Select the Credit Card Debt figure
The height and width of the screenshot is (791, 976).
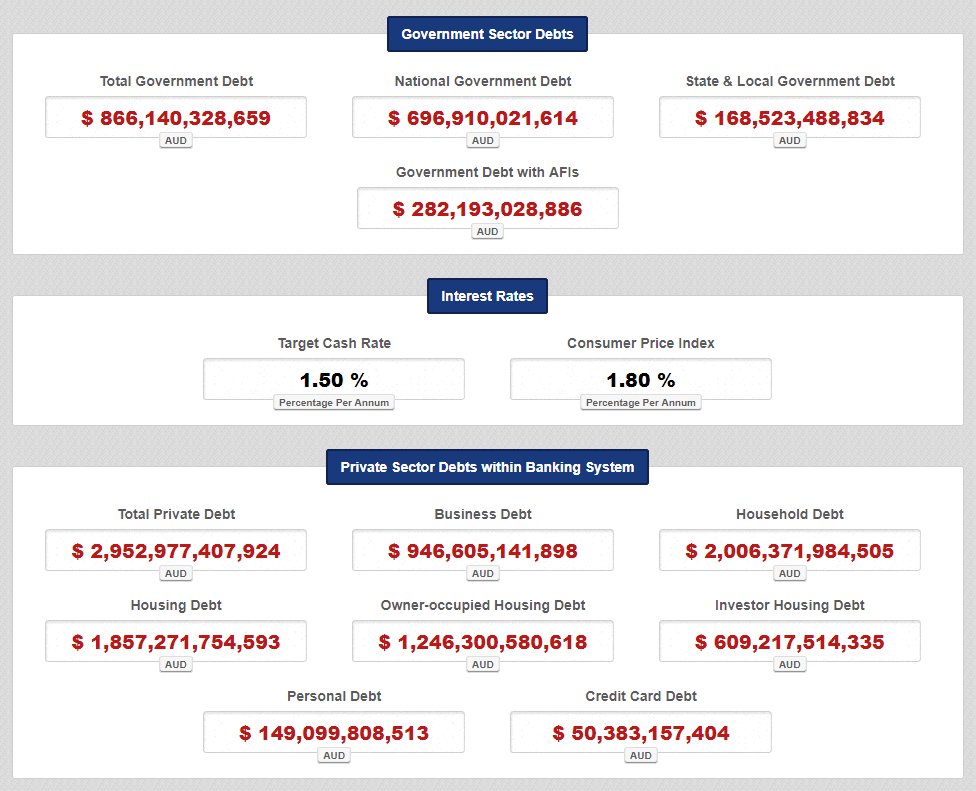[x=641, y=733]
